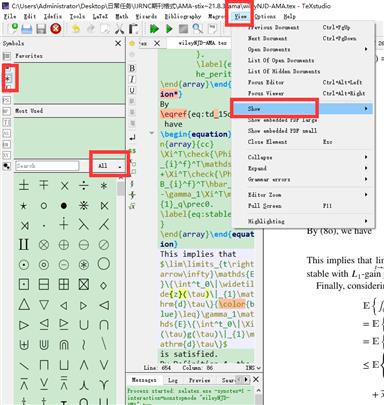Click the Bold B icon beside the editor
The height and width of the screenshot is (405, 384).
point(132,68)
